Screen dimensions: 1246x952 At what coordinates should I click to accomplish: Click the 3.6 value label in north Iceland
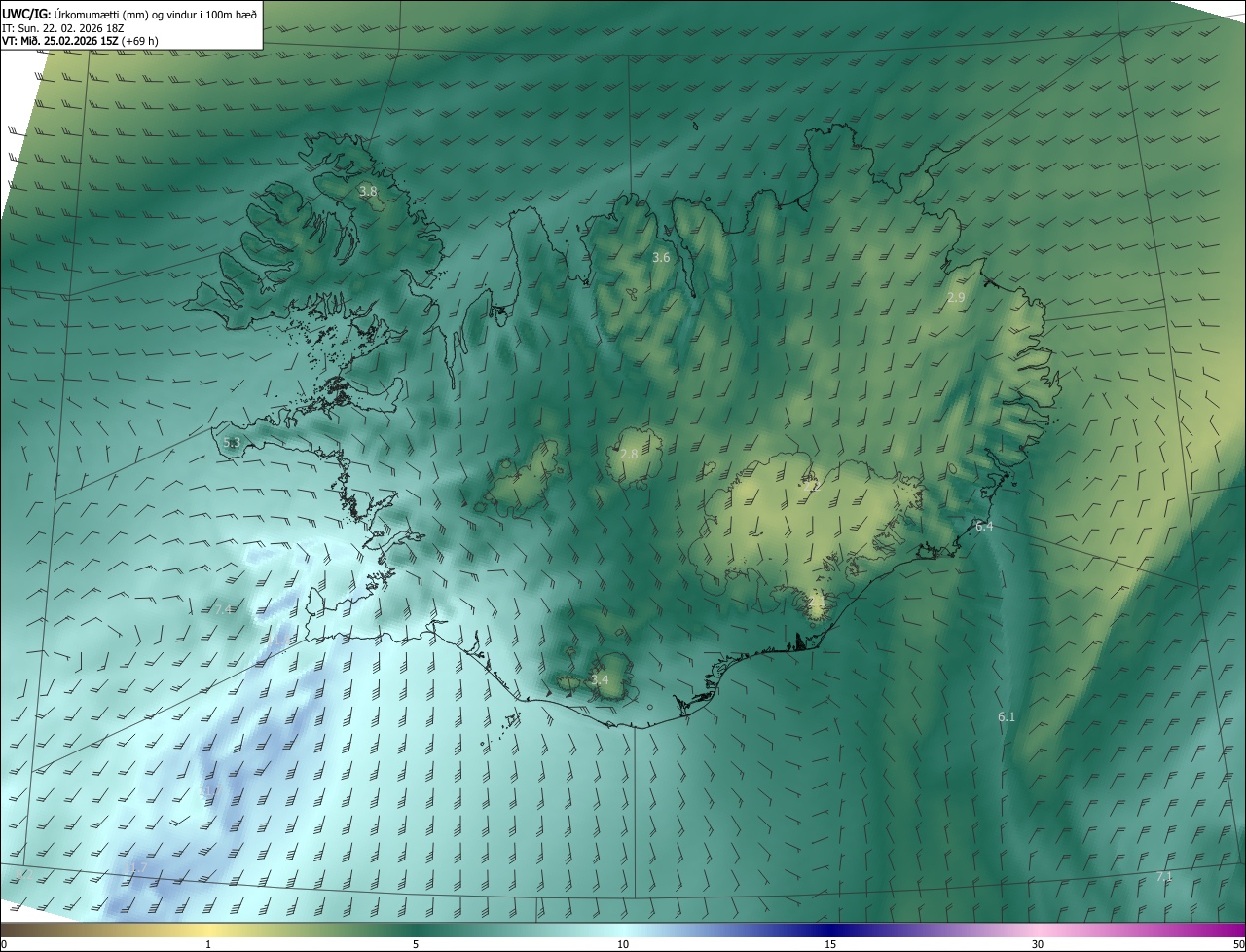tap(661, 258)
